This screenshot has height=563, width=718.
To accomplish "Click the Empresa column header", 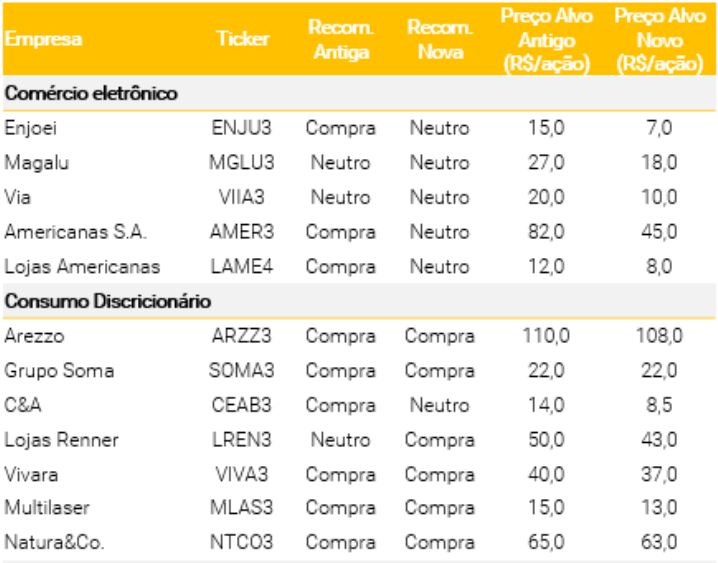I will (x=43, y=40).
